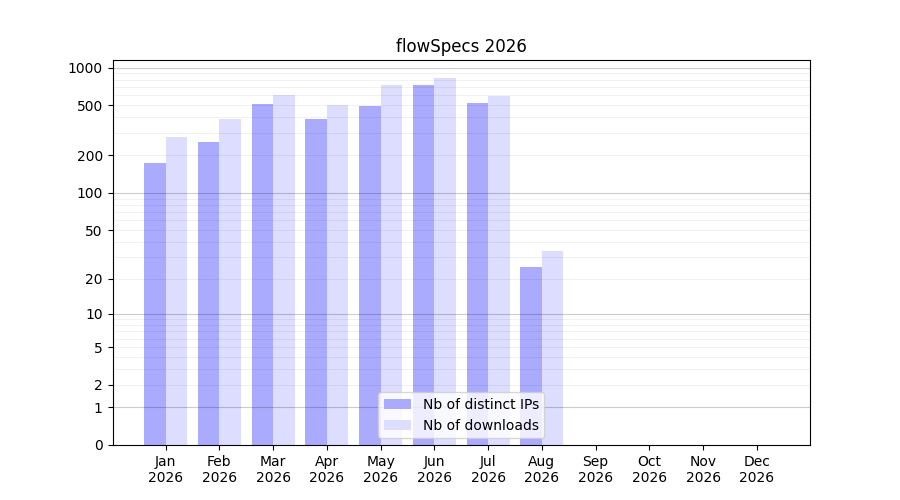Click the 'Dec 2026' x-axis label
Viewport: 900px width, 500px height.
pyautogui.click(x=757, y=469)
